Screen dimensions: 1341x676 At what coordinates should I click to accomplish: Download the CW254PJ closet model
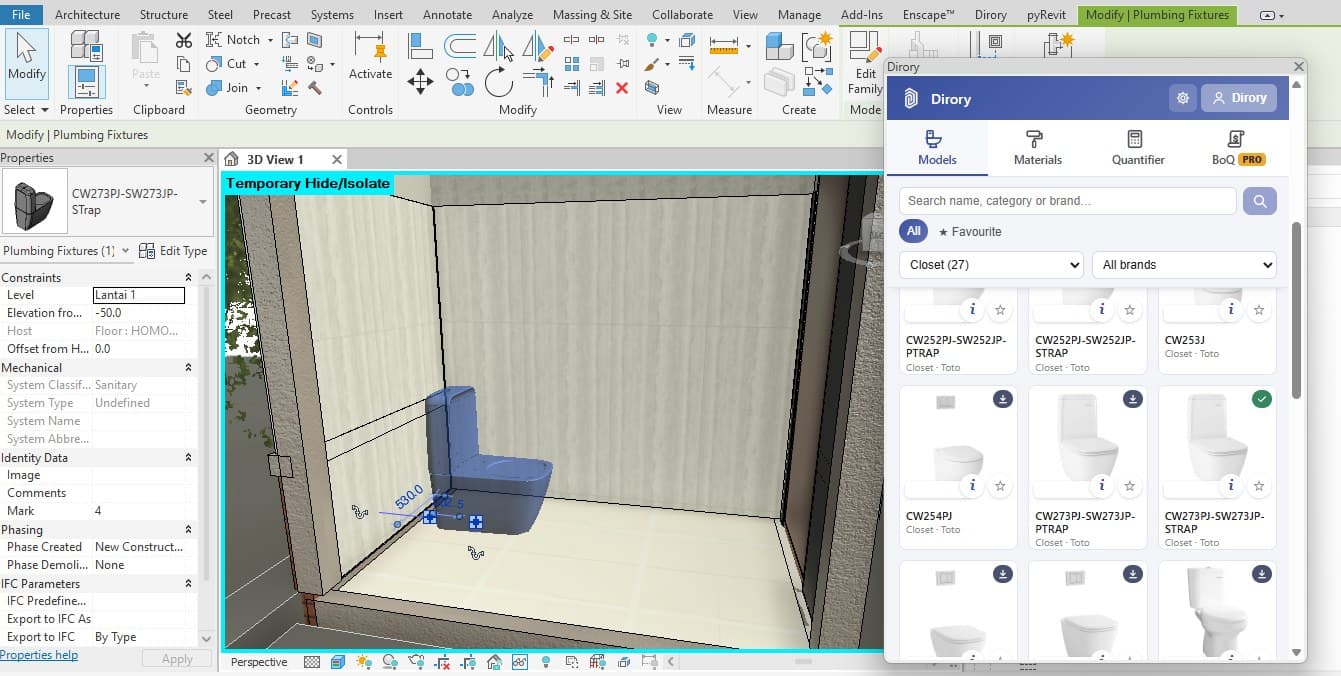click(1003, 399)
